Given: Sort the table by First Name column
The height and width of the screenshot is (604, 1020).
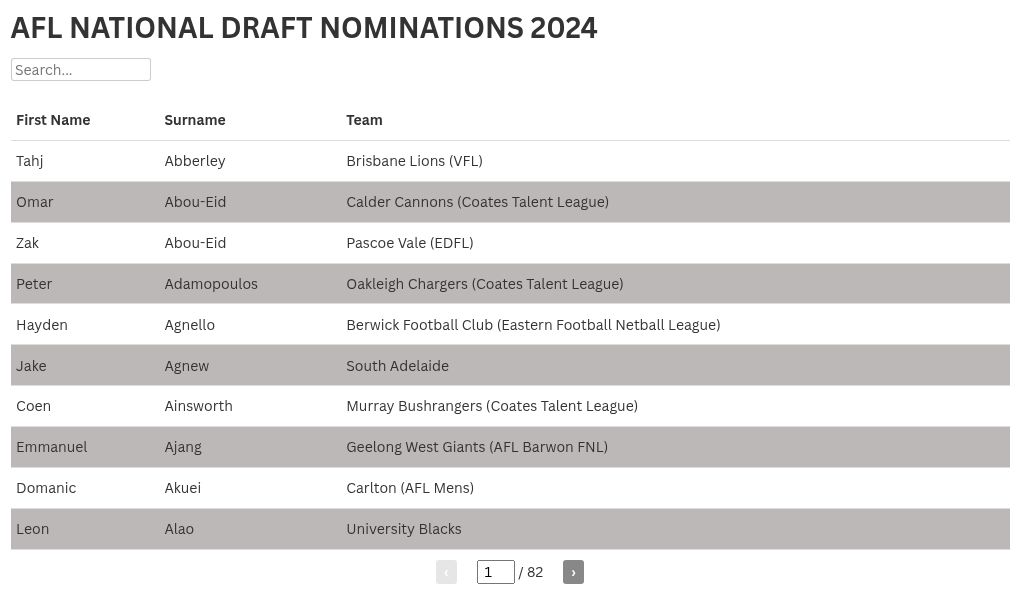Looking at the screenshot, I should pyautogui.click(x=53, y=120).
